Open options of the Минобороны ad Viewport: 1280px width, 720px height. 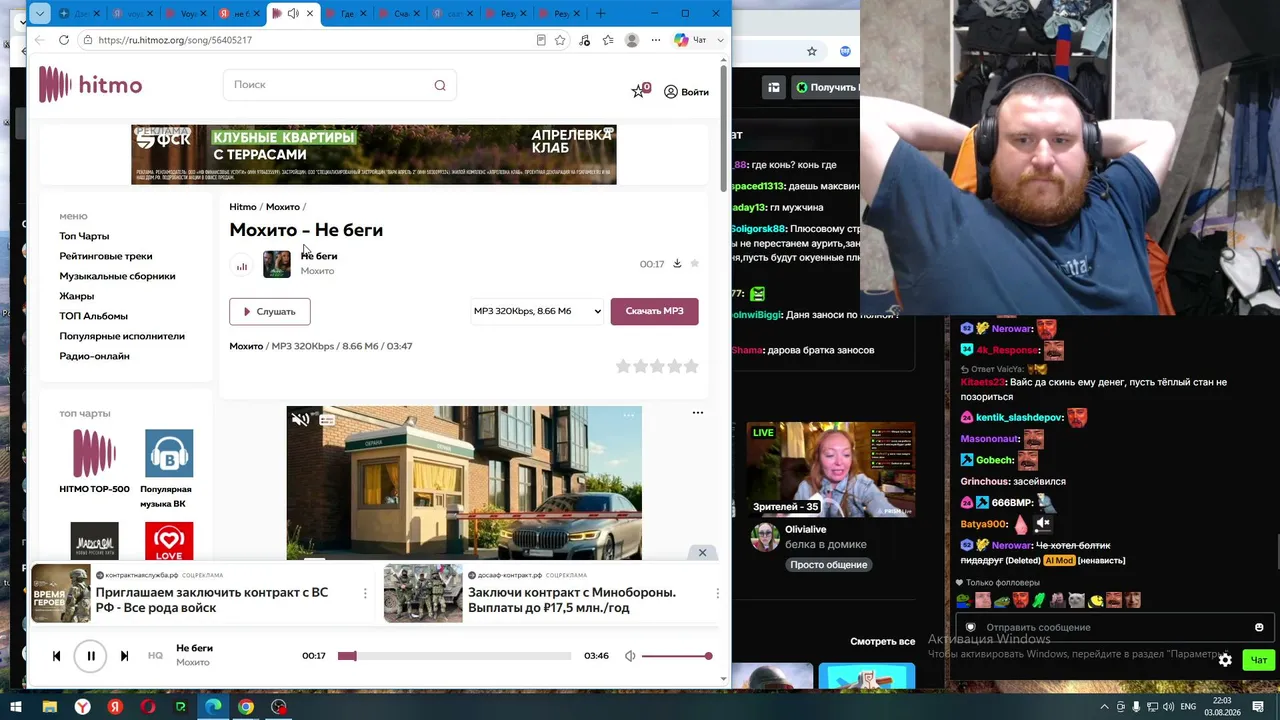(x=717, y=593)
